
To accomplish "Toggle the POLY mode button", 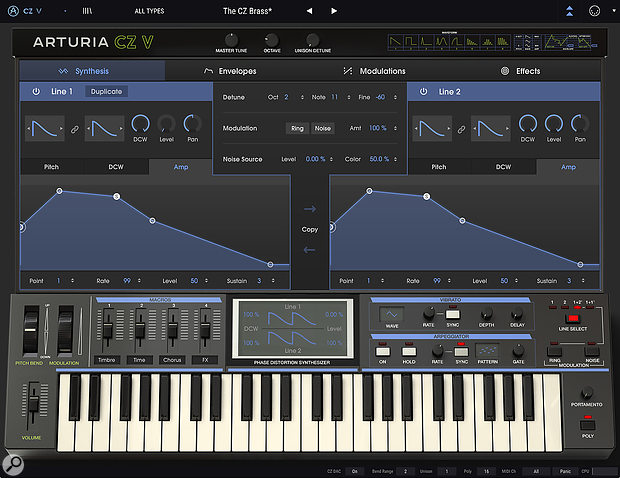I will (x=588, y=425).
